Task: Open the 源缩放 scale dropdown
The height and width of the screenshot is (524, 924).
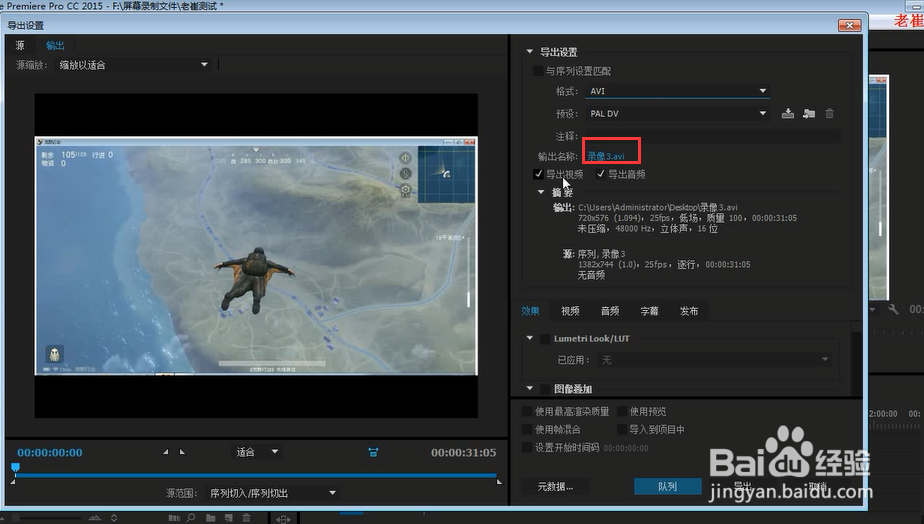Action: click(133, 65)
